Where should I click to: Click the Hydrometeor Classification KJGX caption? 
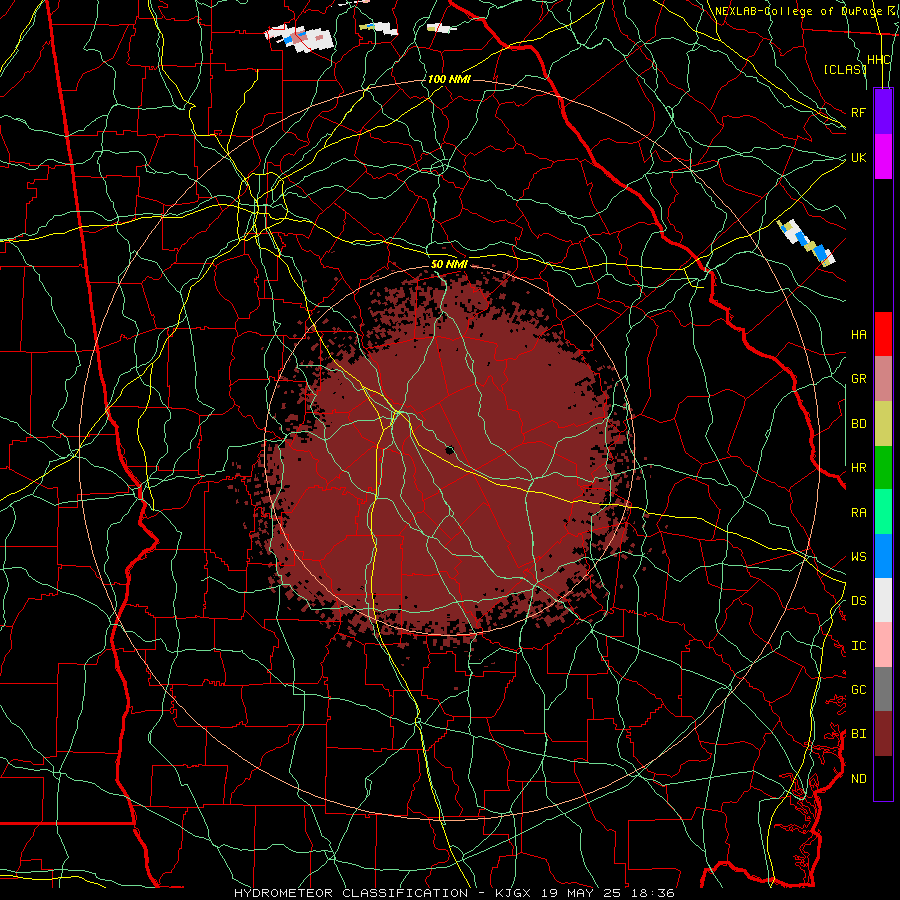[454, 893]
